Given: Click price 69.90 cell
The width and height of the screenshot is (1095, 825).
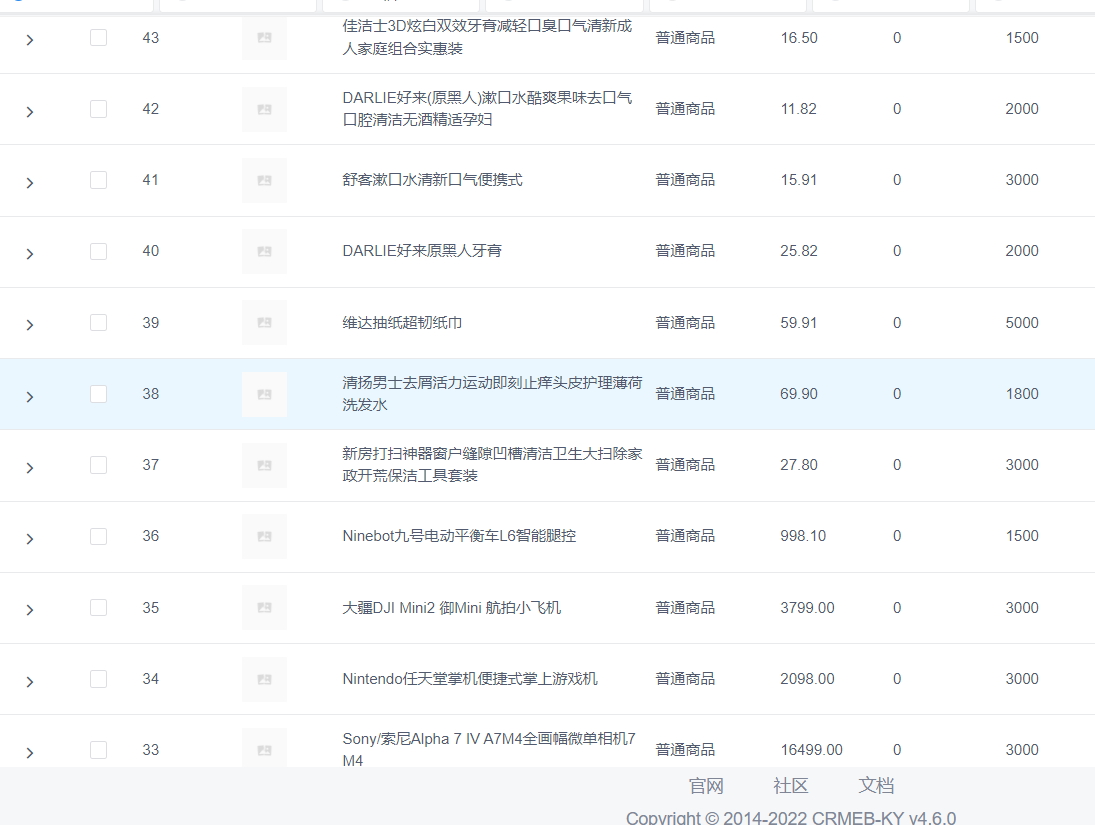Looking at the screenshot, I should (799, 394).
